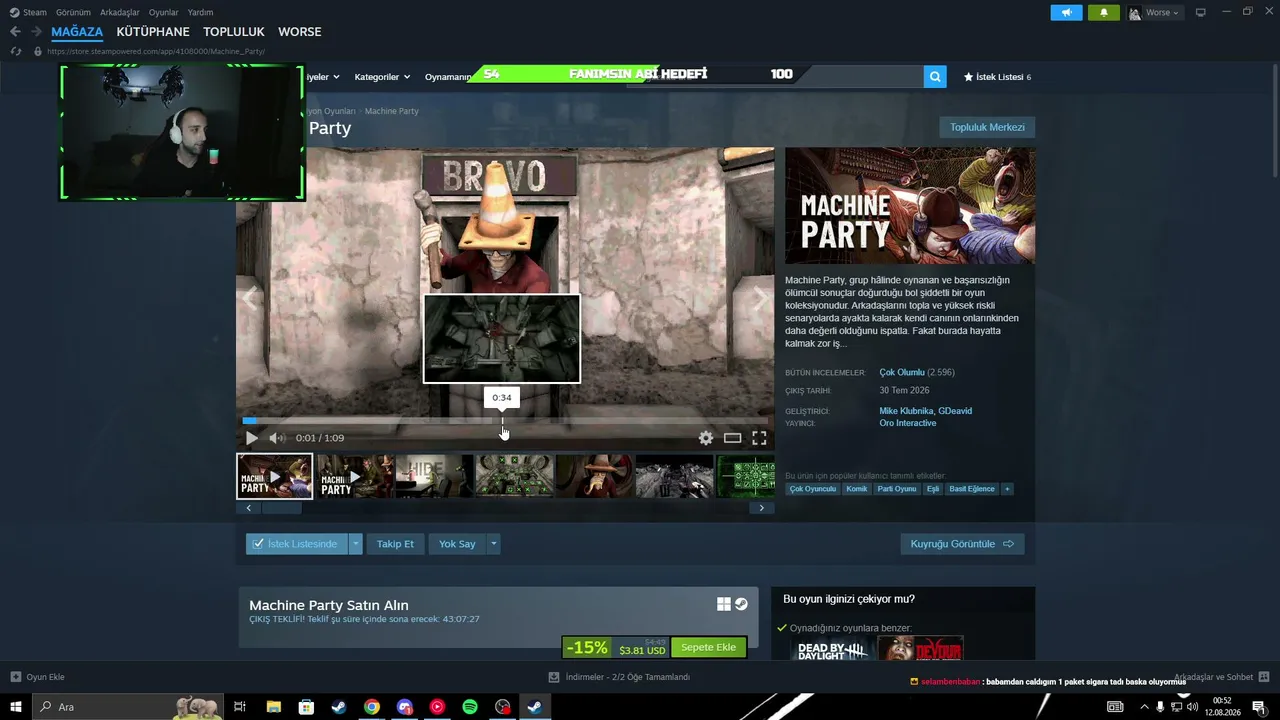Show previous media with the left arrow overlay
The height and width of the screenshot is (720, 1280).
[250, 298]
